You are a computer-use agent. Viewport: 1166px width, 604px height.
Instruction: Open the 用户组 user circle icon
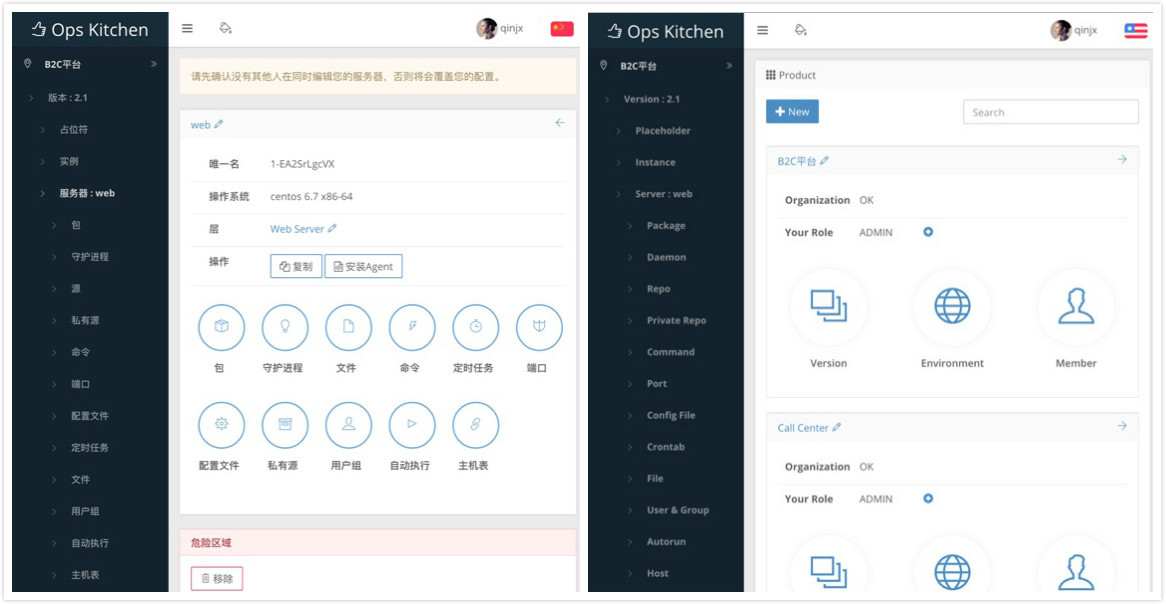point(349,425)
